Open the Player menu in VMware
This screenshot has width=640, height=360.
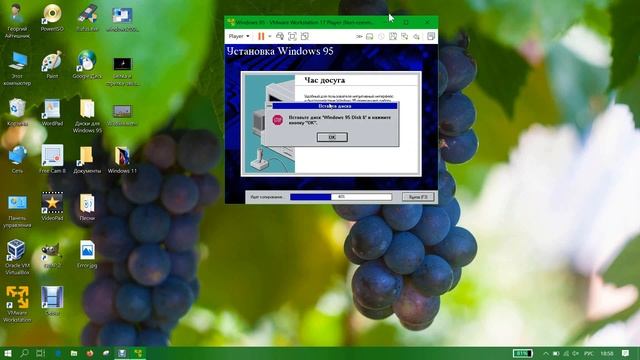pyautogui.click(x=239, y=36)
